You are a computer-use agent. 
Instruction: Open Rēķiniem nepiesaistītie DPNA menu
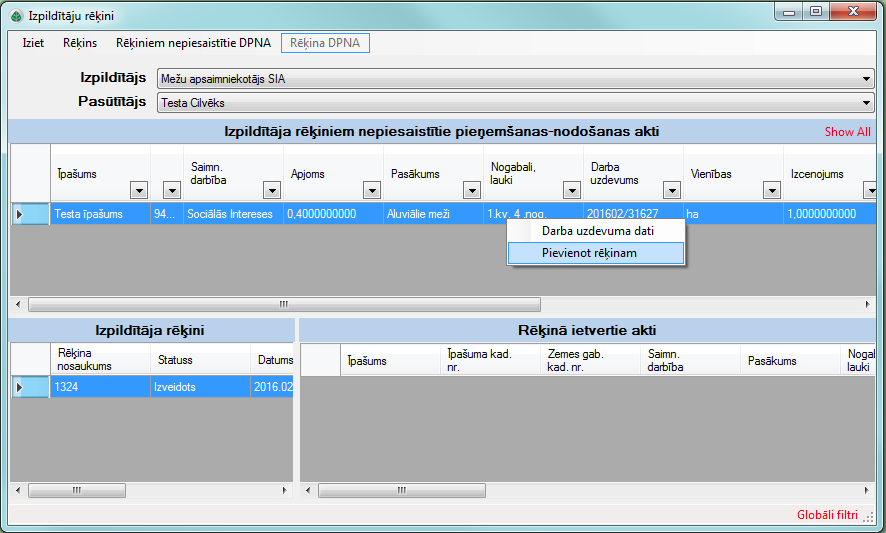193,44
